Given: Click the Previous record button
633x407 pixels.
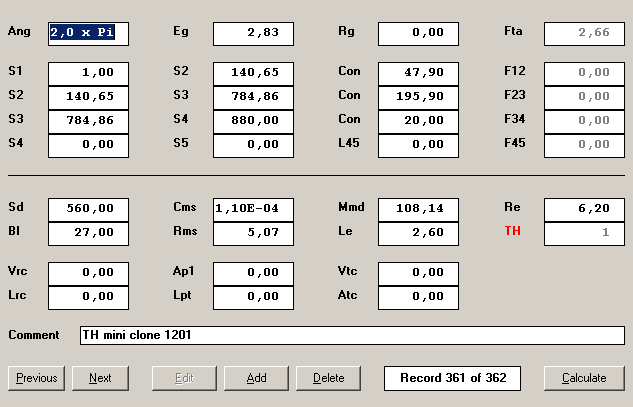Looking at the screenshot, I should click(x=37, y=378).
